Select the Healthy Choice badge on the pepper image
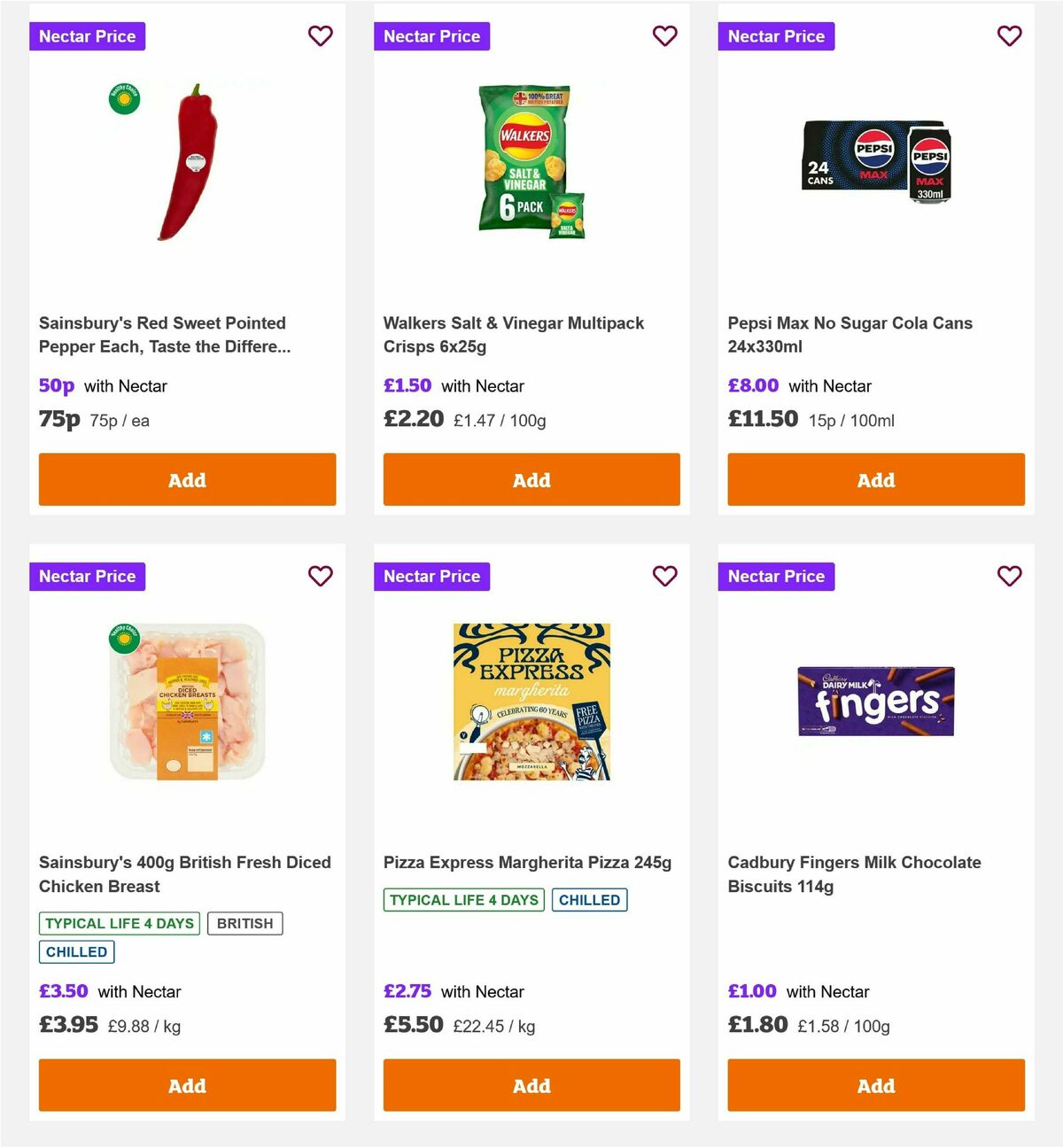This screenshot has height=1148, width=1063. (x=122, y=98)
